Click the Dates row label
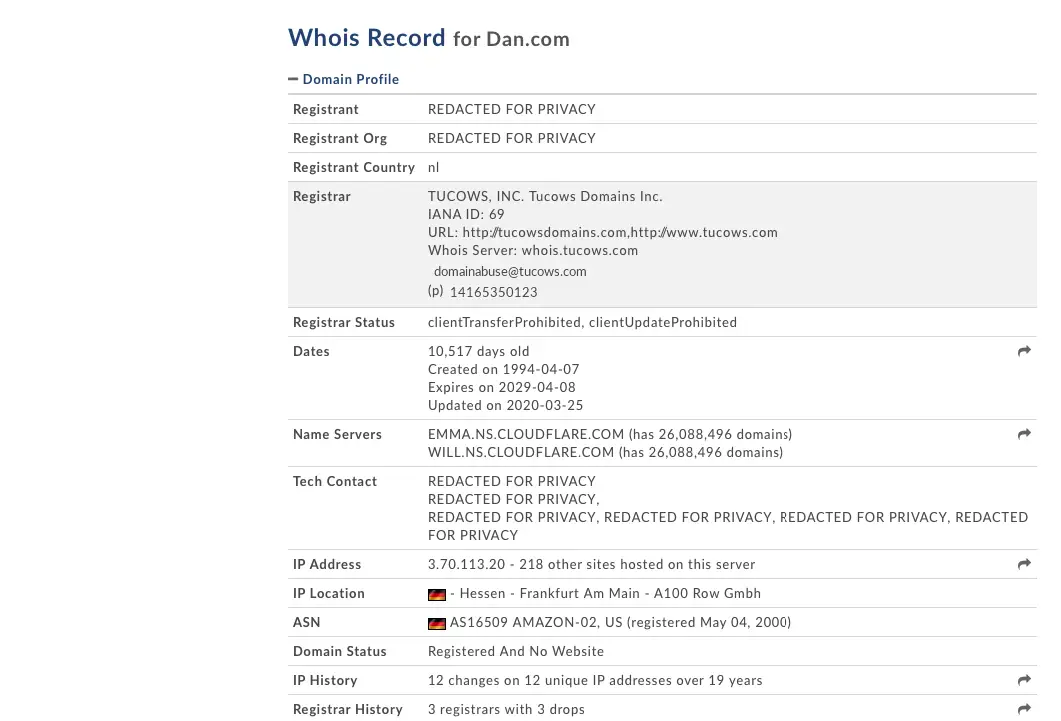This screenshot has height=721, width=1061. [x=311, y=351]
